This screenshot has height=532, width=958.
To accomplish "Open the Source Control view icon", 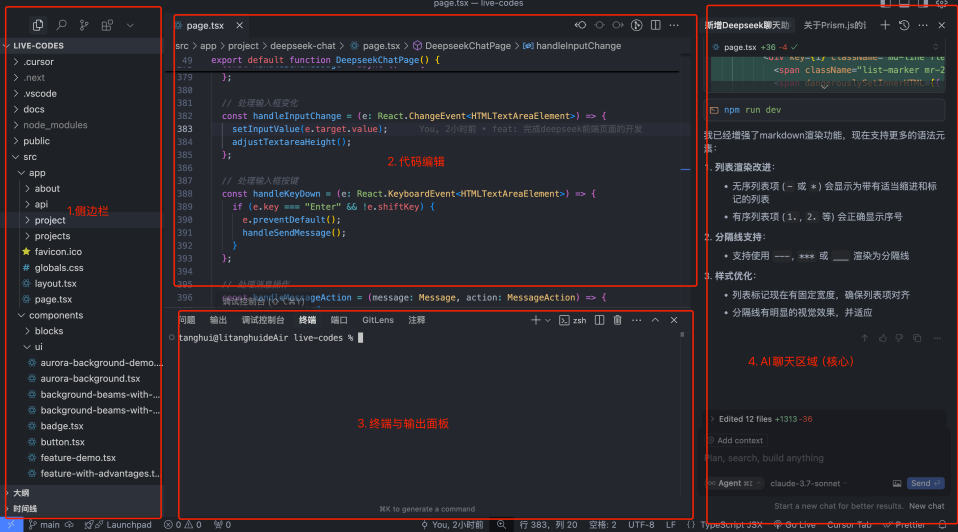I will 84,25.
